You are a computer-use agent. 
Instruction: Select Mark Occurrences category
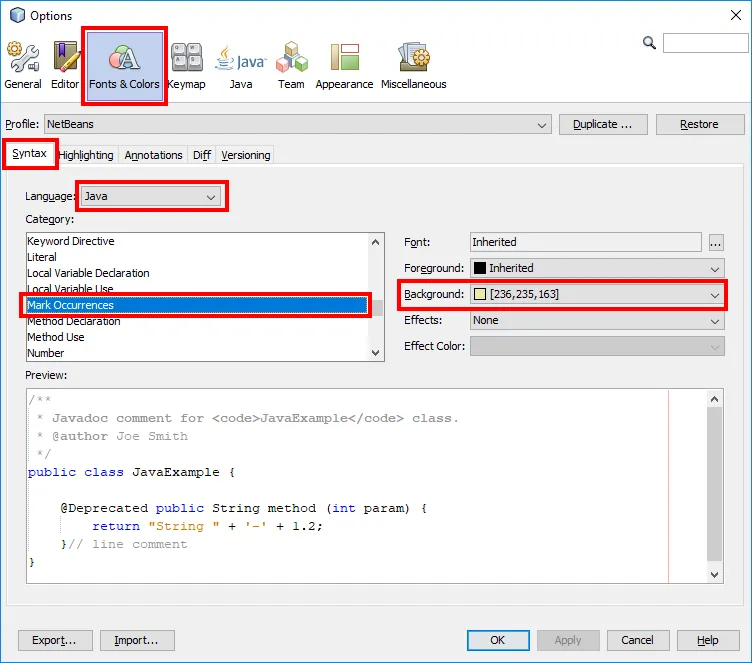coord(197,305)
